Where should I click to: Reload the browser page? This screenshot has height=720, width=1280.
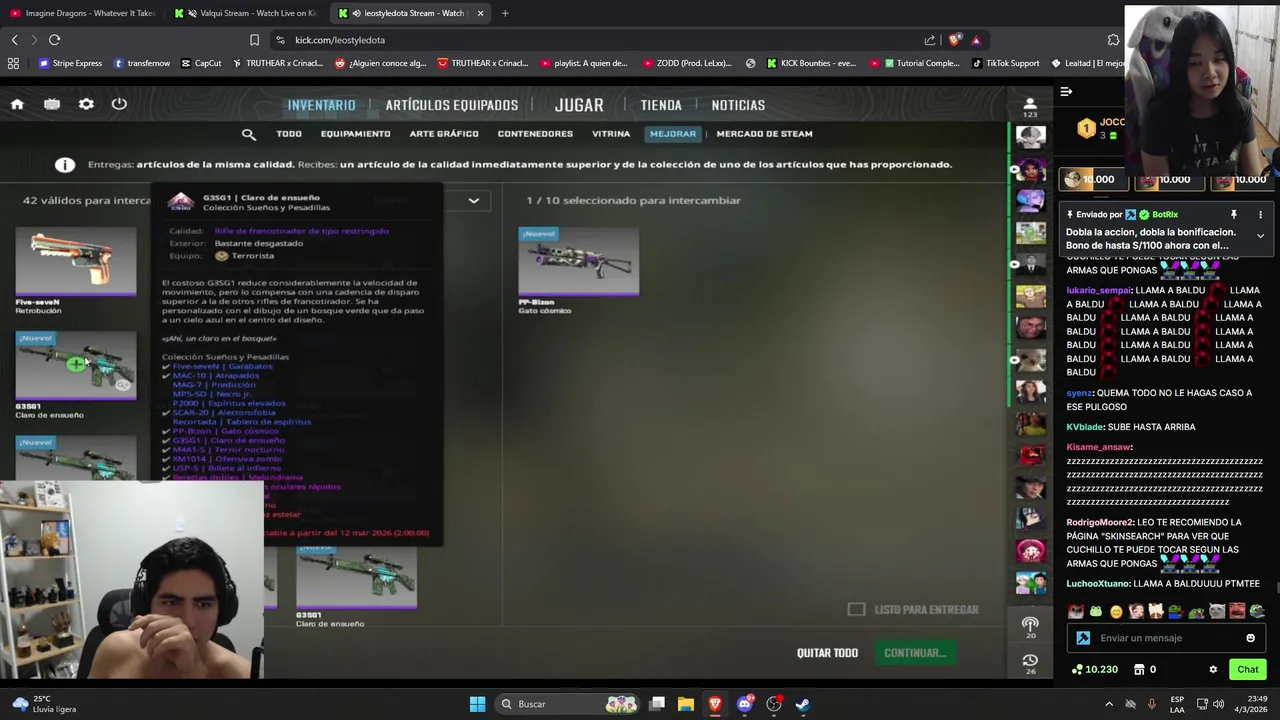point(55,40)
